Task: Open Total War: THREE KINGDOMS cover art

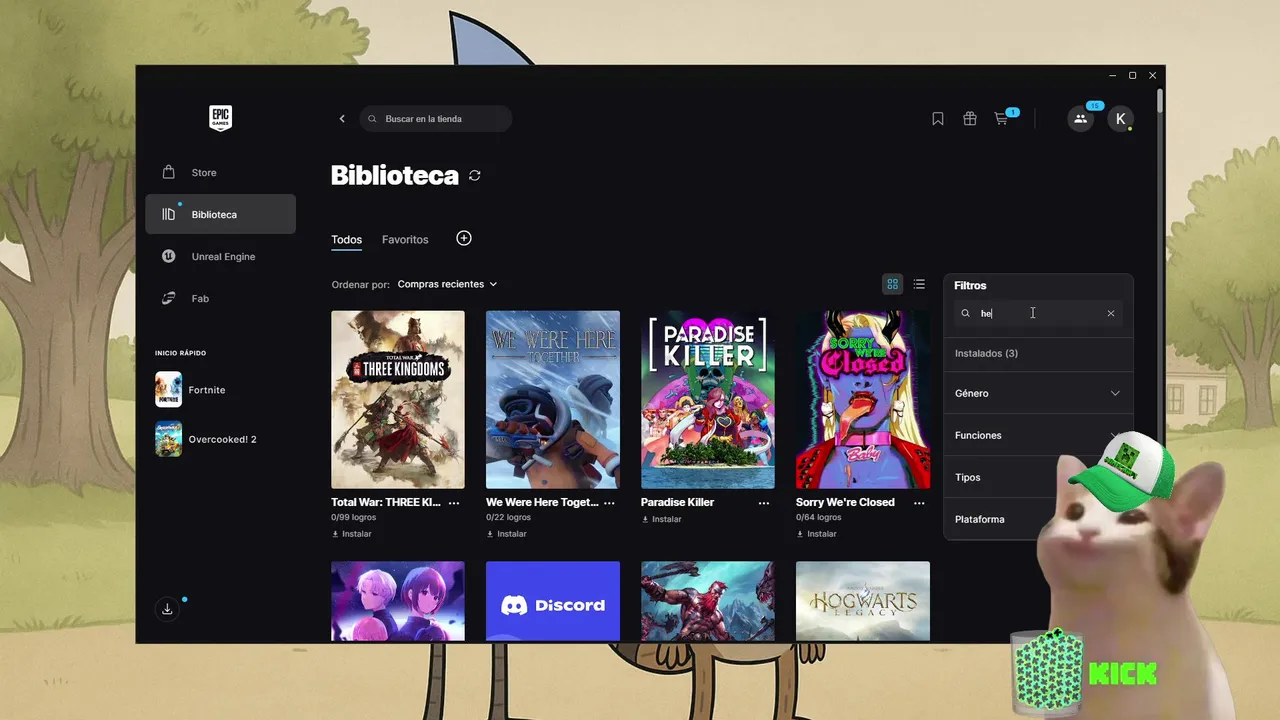Action: (x=398, y=399)
